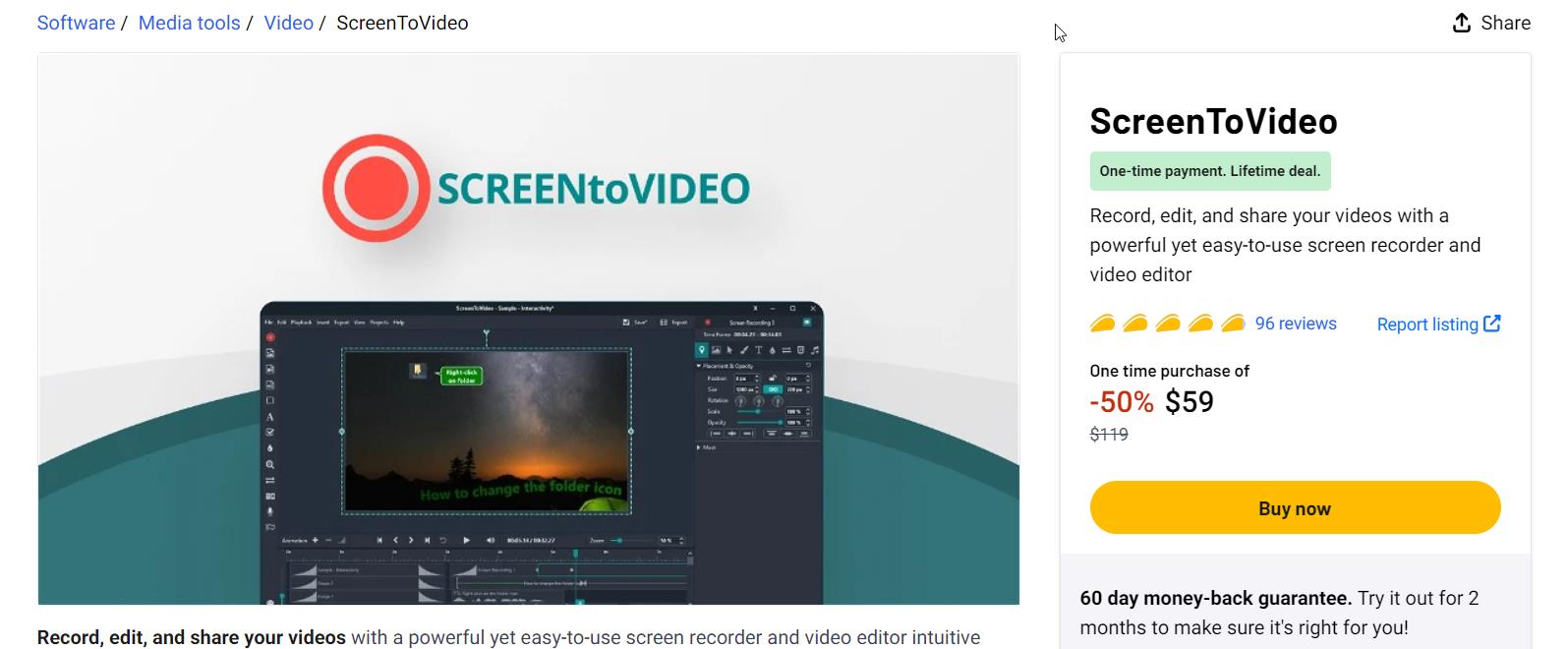The width and height of the screenshot is (1568, 649).
Task: Open the Software breadcrumb link
Action: coord(76,23)
